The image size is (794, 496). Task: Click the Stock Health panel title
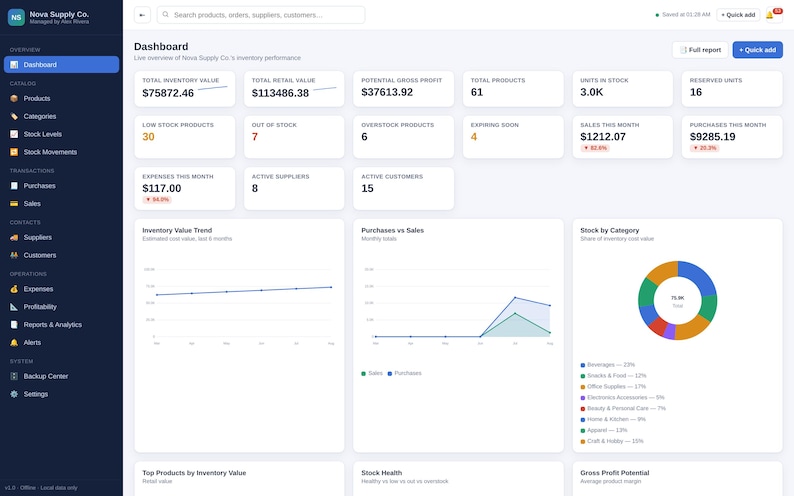point(381,473)
